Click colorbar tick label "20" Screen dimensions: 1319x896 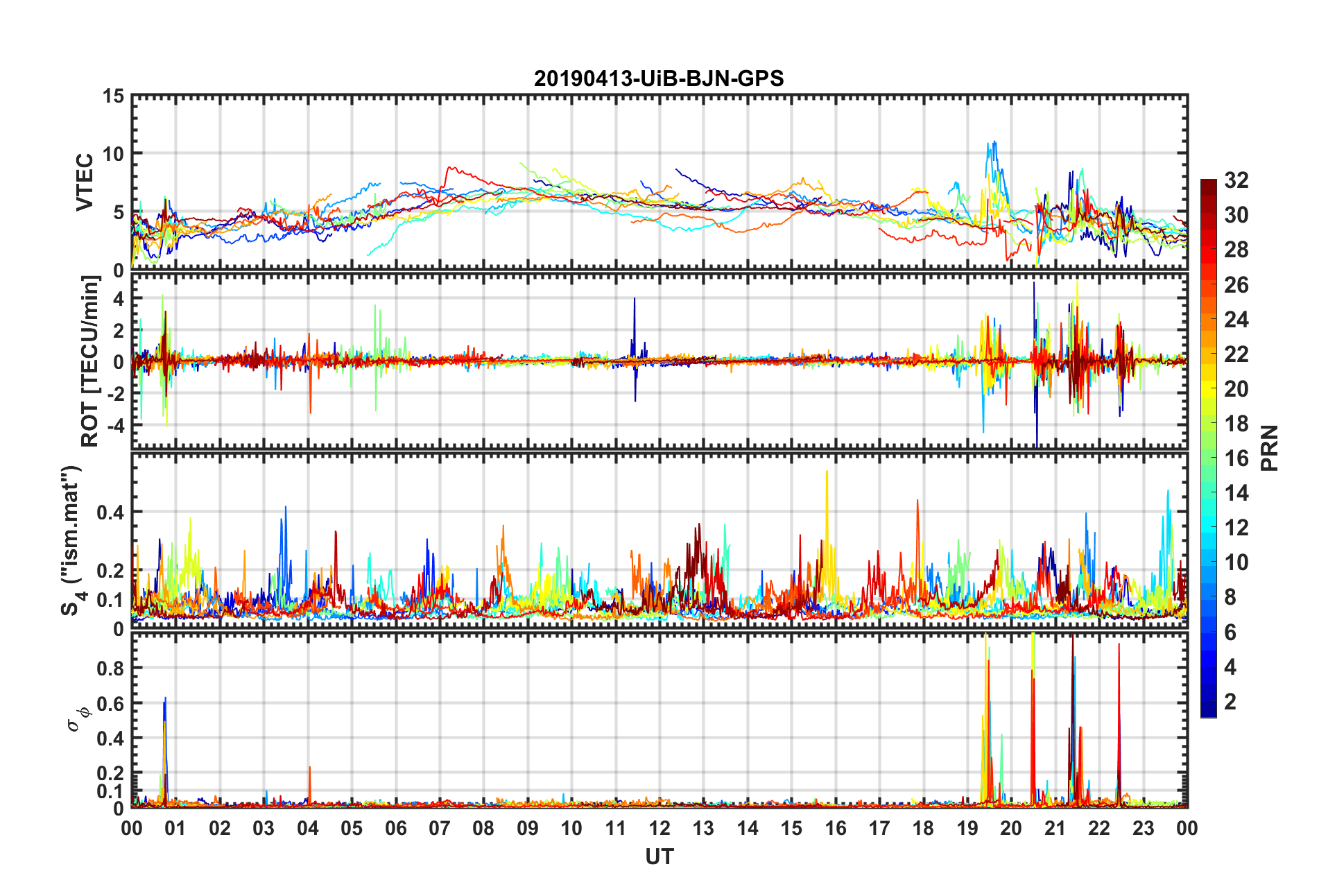1236,388
